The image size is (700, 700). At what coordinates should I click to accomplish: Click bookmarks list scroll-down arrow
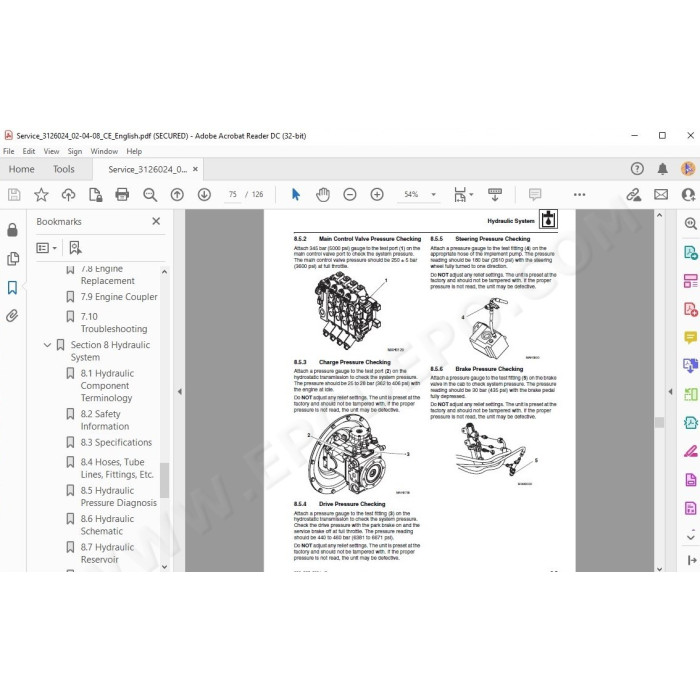click(164, 567)
